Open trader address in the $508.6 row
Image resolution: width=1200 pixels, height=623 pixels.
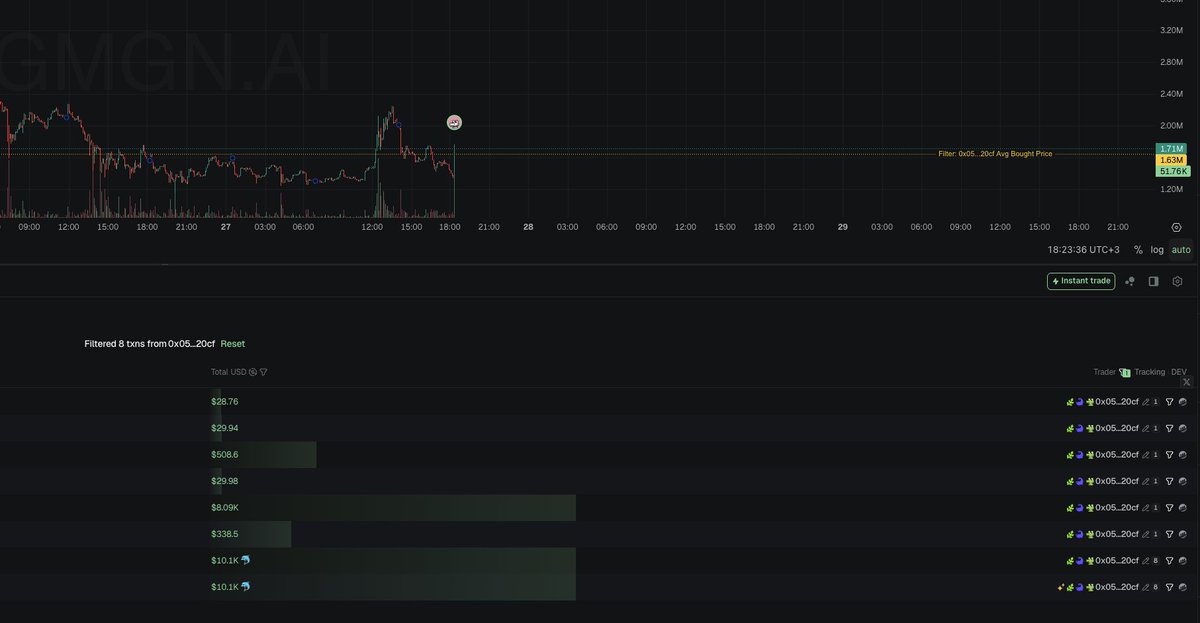(1117, 455)
